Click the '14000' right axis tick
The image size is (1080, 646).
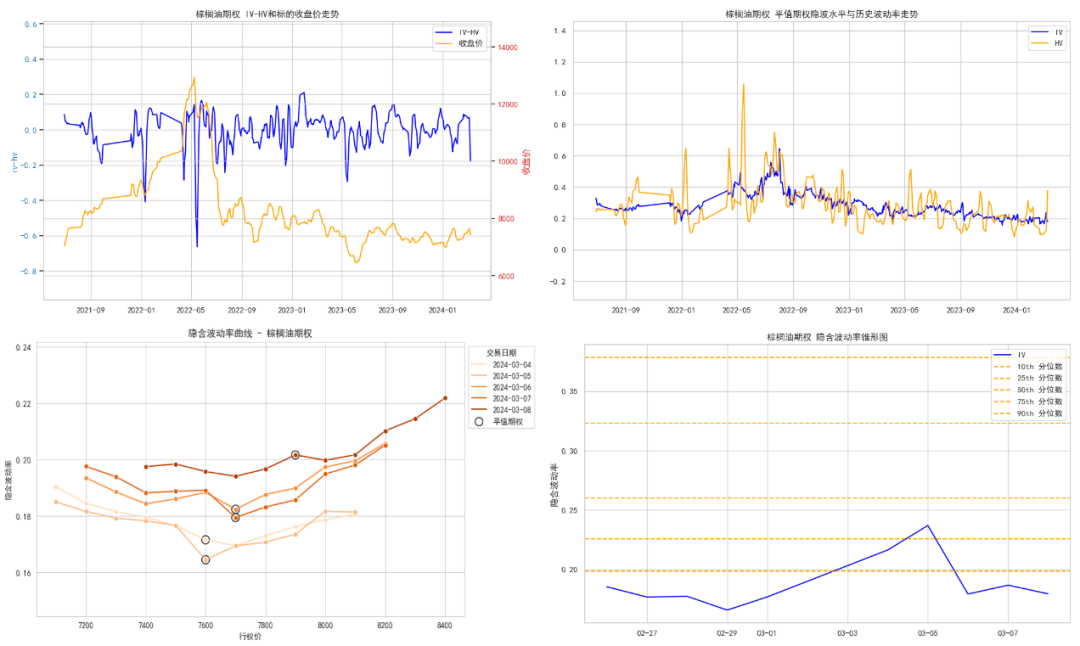[508, 48]
